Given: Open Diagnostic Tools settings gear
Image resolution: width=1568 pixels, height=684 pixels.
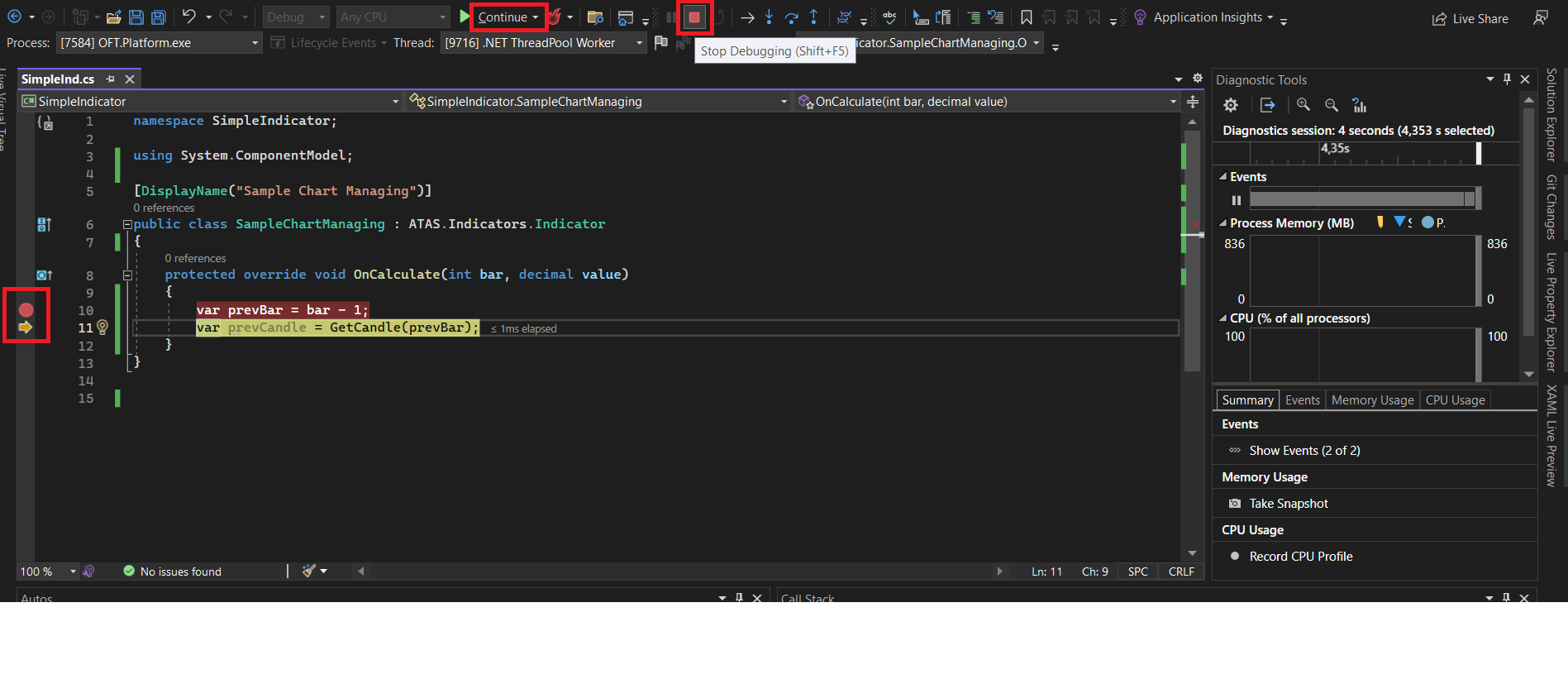Looking at the screenshot, I should pos(1231,105).
